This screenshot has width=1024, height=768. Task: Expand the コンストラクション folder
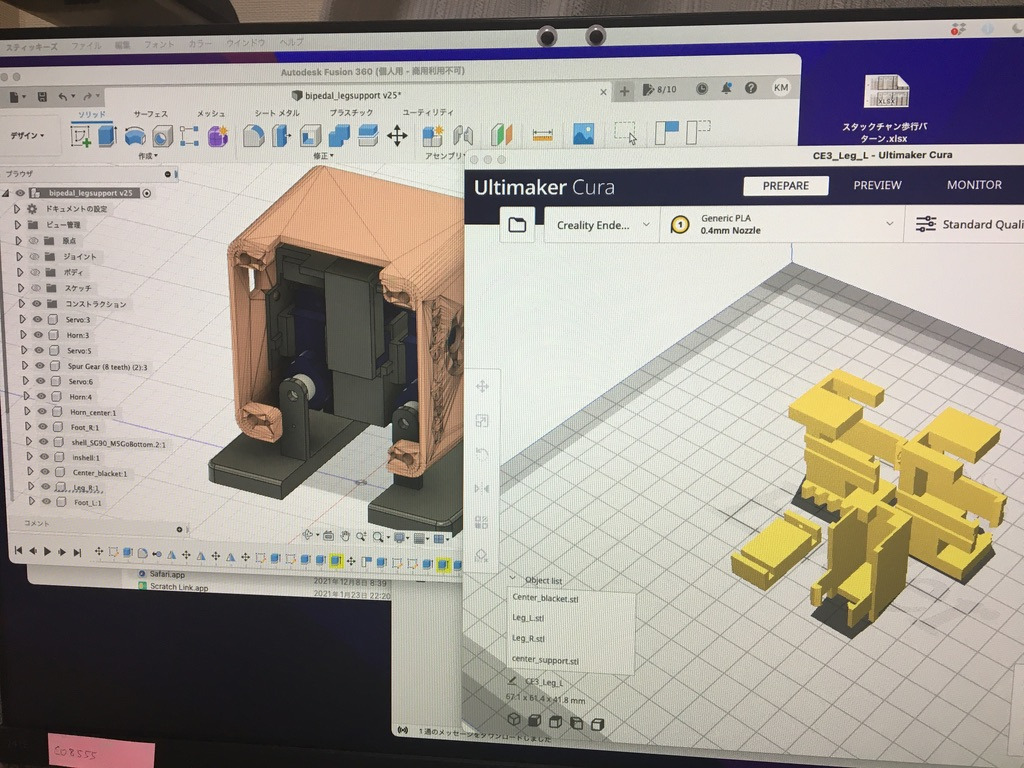point(22,304)
